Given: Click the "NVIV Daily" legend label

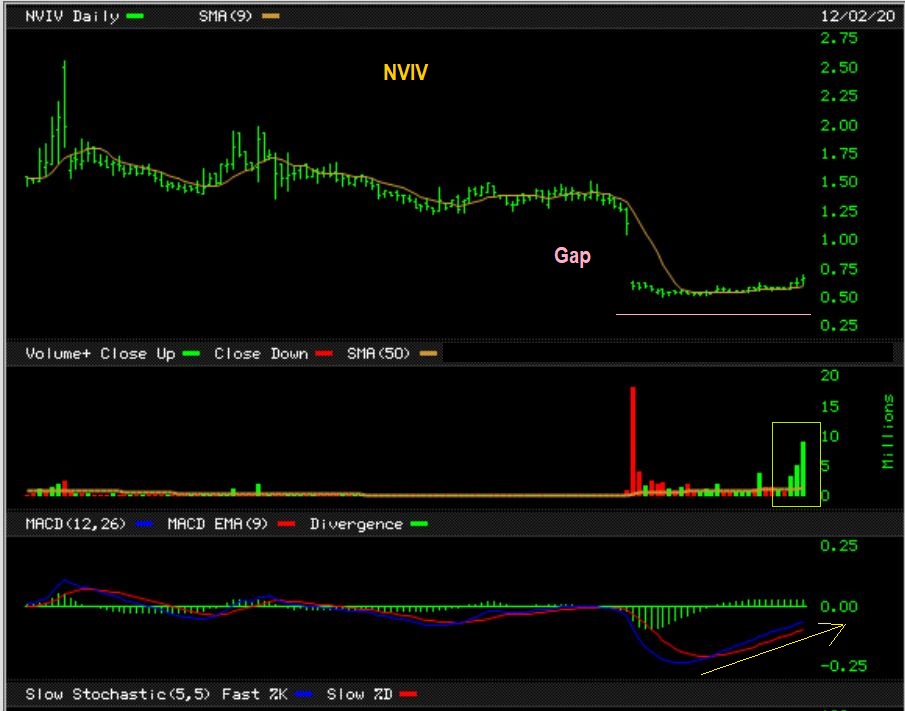Looking at the screenshot, I should [x=72, y=16].
